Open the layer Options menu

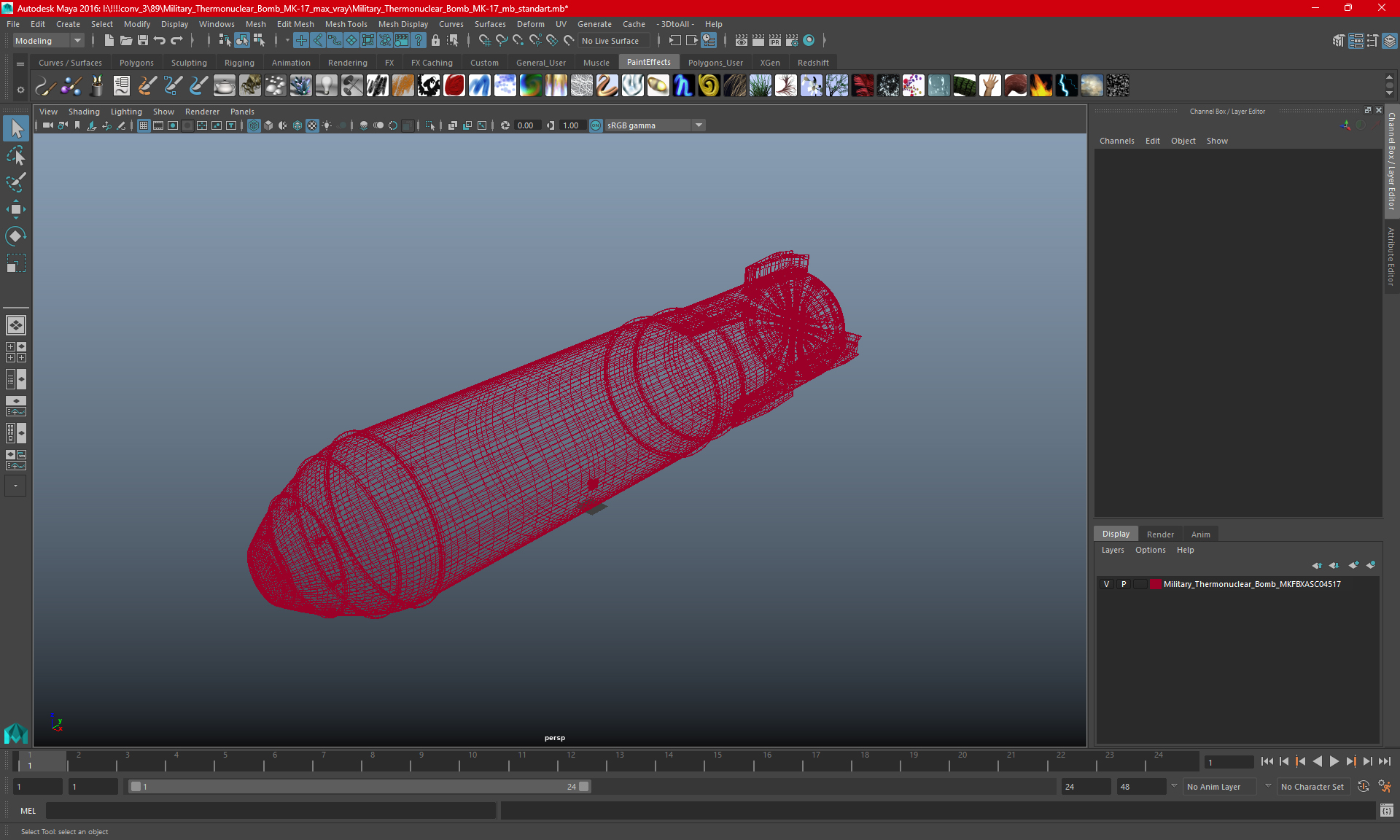pyautogui.click(x=1150, y=550)
